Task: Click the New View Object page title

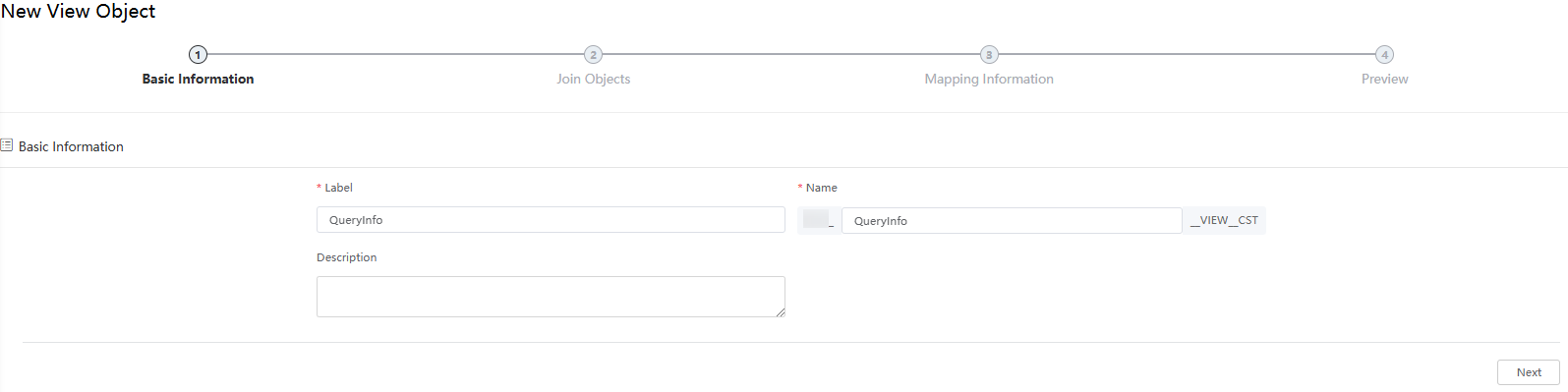Action: (x=78, y=12)
